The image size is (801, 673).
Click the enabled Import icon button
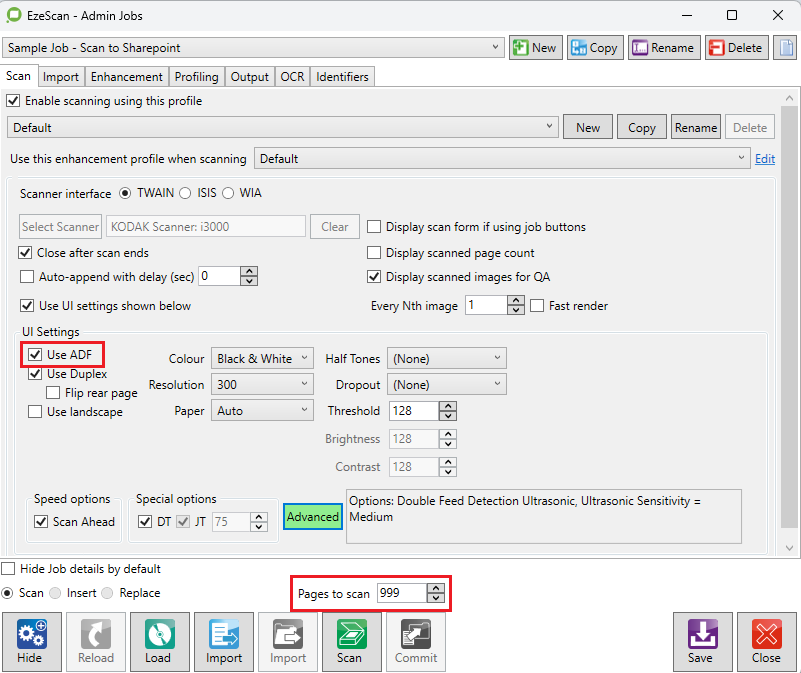(x=224, y=641)
